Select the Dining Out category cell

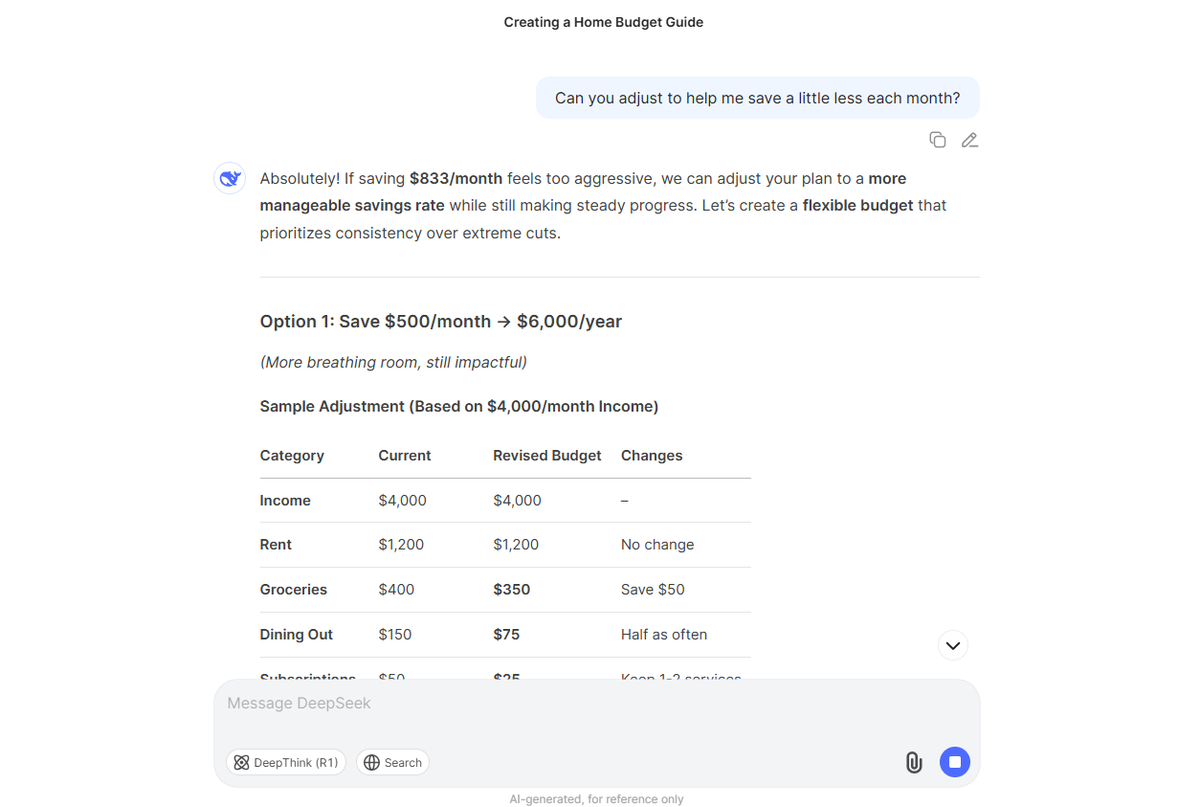pos(296,634)
